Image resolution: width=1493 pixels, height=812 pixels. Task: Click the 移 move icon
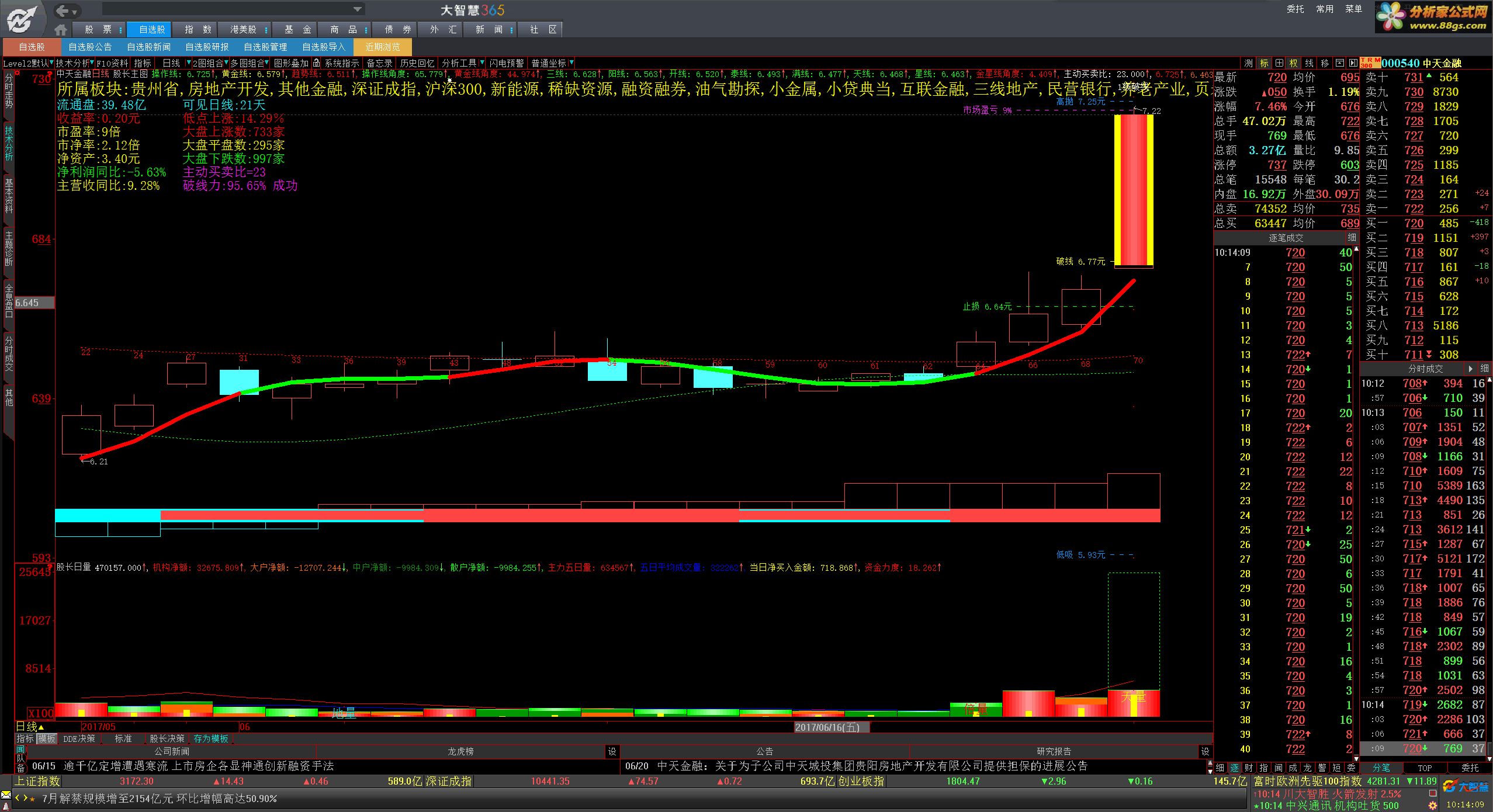click(1324, 63)
